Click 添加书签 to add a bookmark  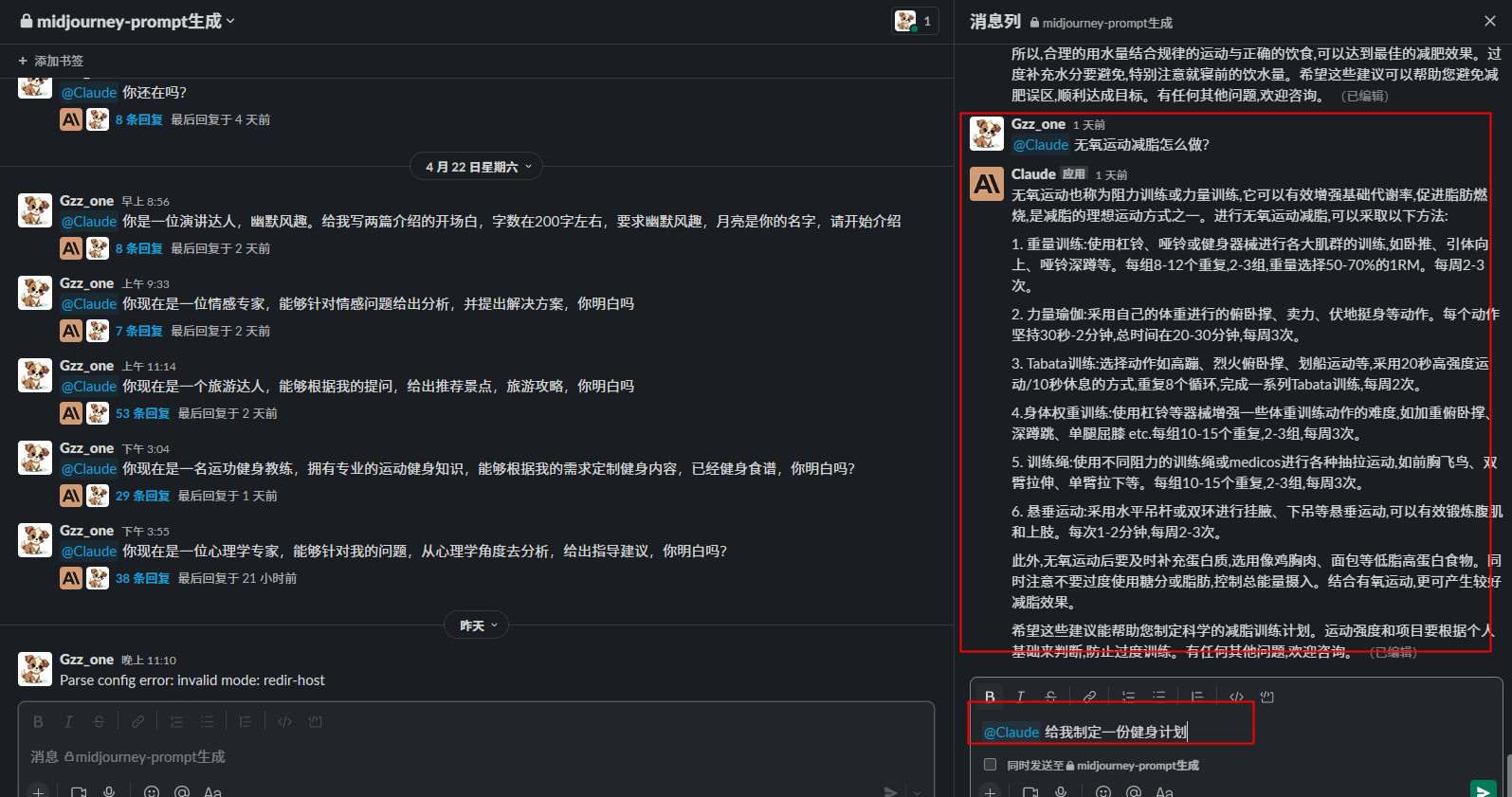point(51,61)
